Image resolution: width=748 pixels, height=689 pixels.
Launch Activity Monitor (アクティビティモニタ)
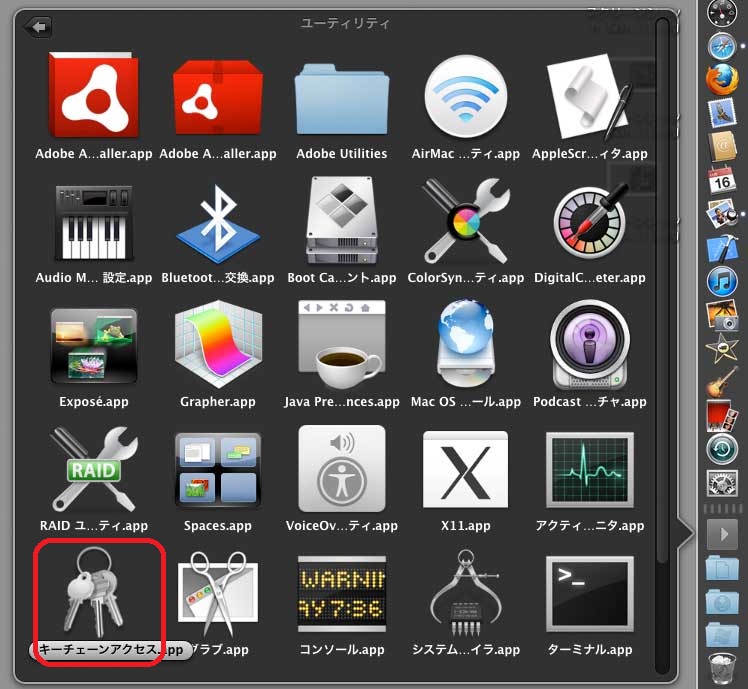[x=589, y=470]
